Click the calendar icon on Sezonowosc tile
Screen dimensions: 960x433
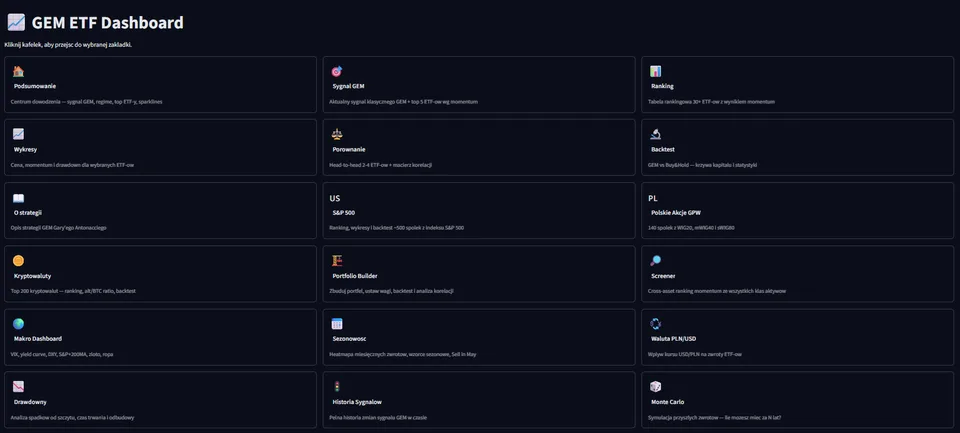pyautogui.click(x=337, y=324)
